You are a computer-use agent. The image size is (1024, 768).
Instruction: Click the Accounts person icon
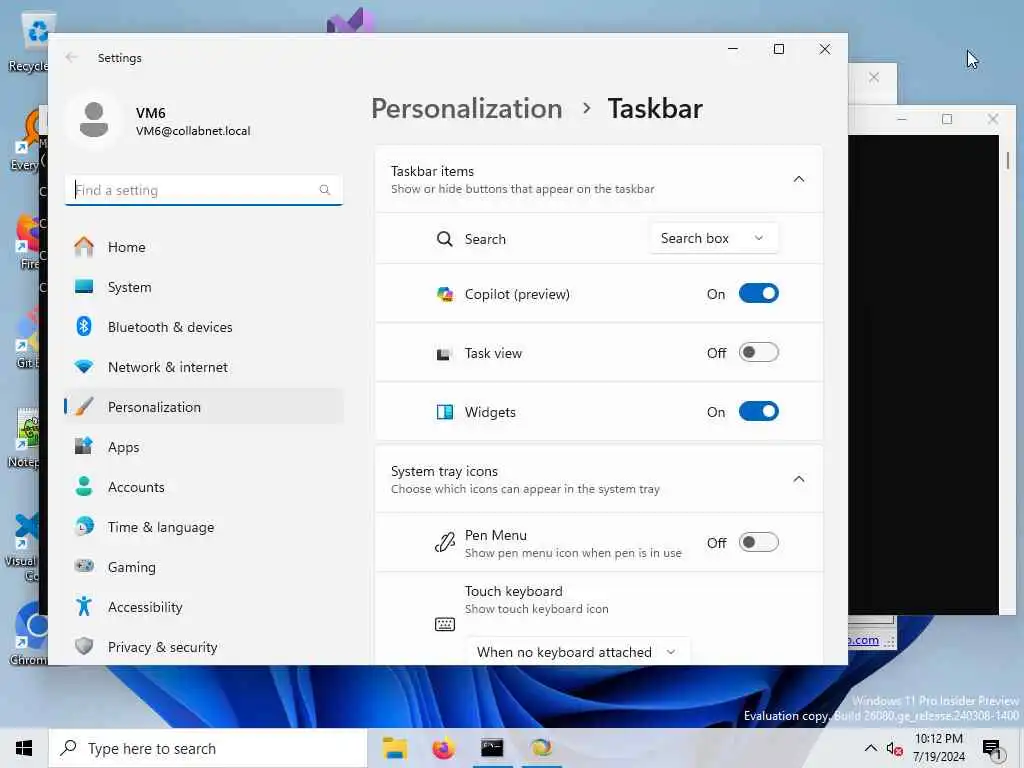(x=84, y=487)
